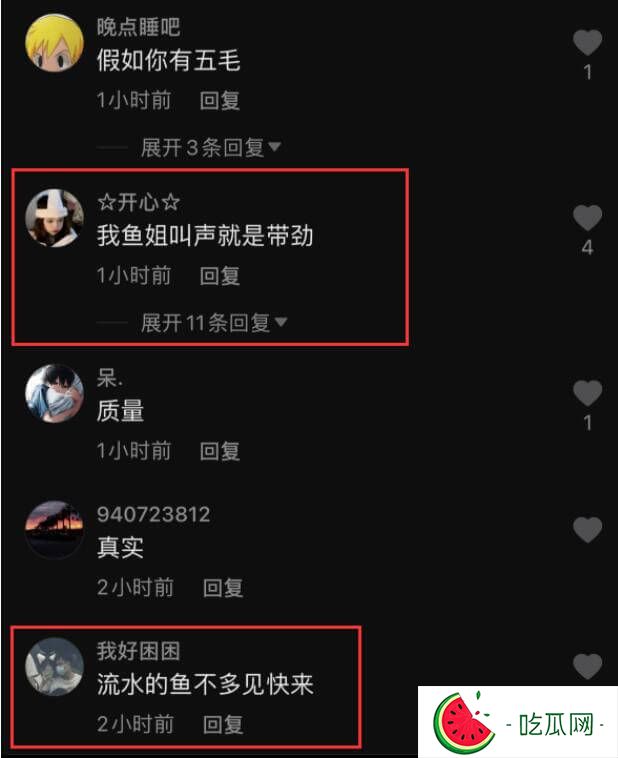Open the sunset avatar of 940723812
This screenshot has width=618, height=758.
54,530
